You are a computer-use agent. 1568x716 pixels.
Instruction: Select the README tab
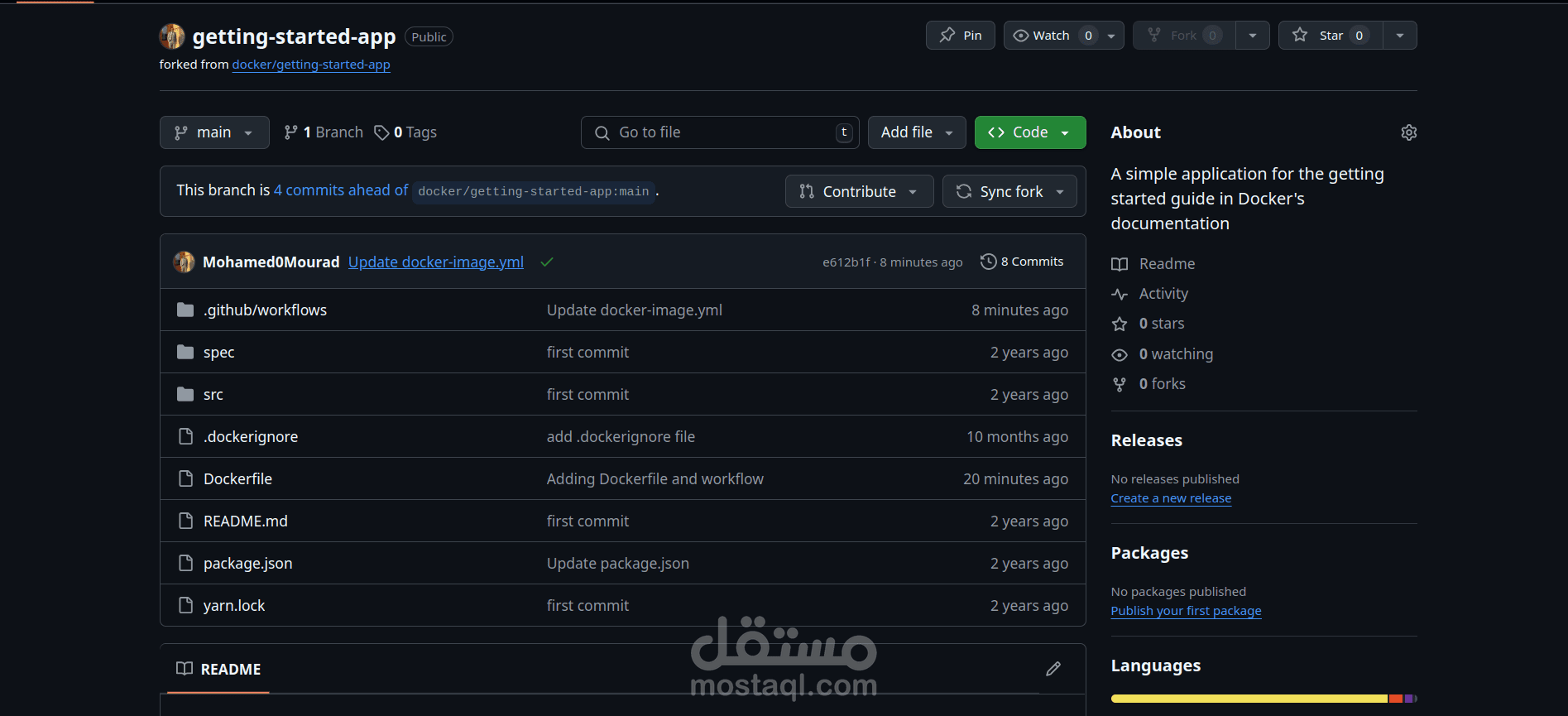(218, 669)
